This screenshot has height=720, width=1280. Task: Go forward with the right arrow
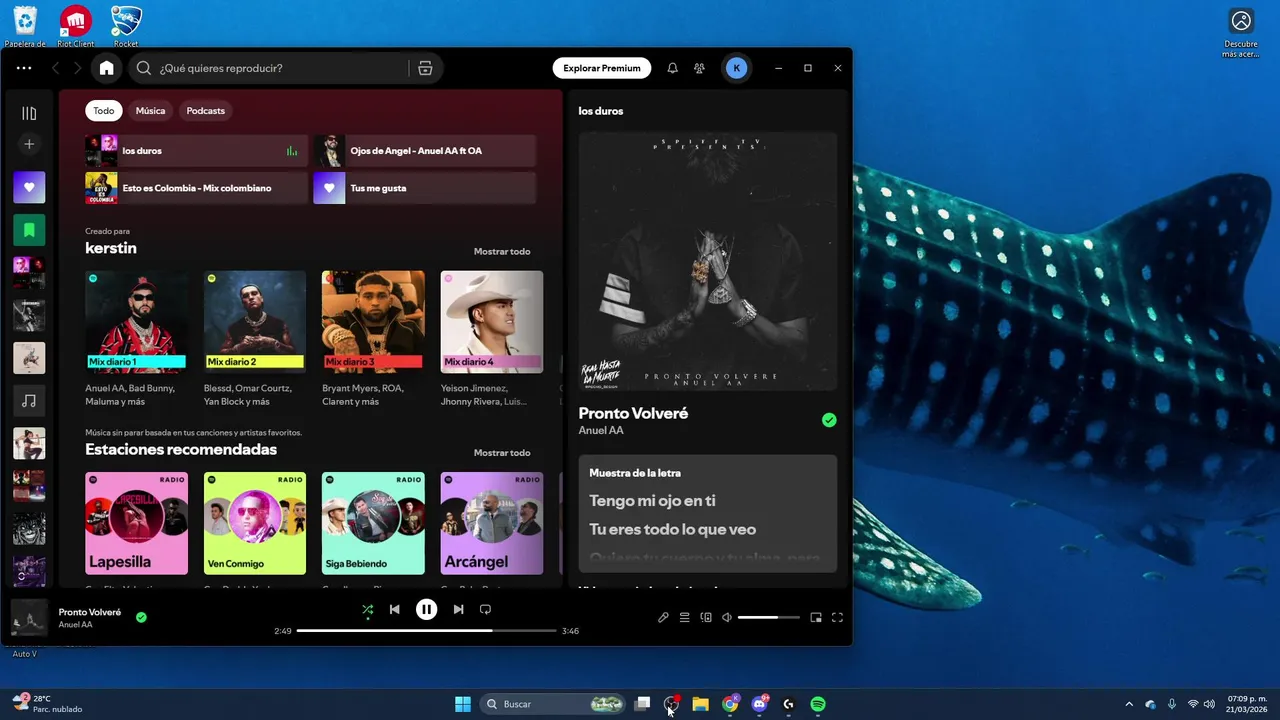click(x=77, y=68)
